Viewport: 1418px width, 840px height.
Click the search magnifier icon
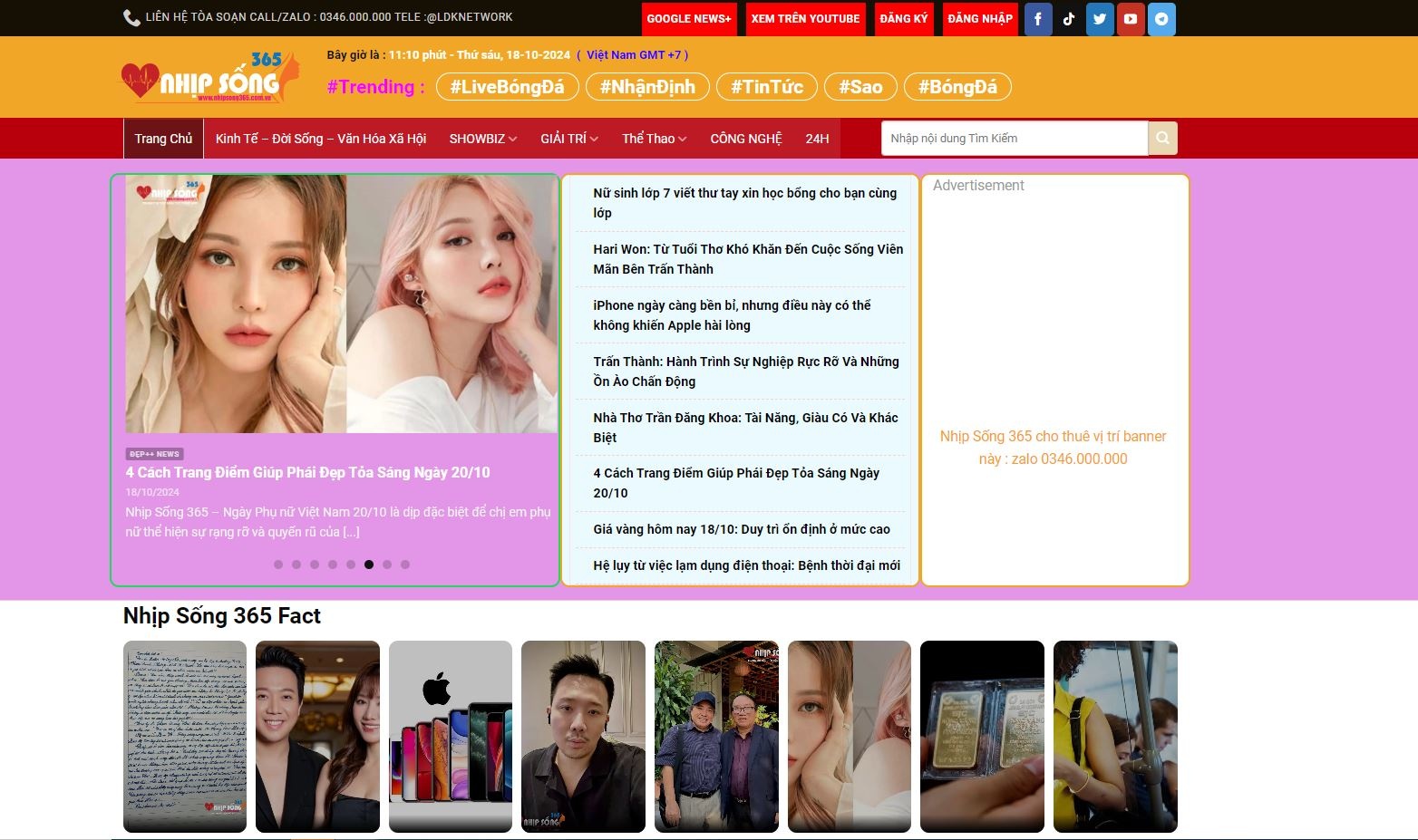(1162, 139)
